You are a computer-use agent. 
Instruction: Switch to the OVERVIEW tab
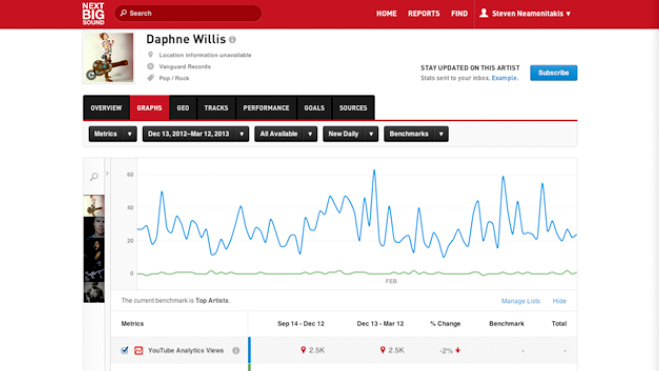(x=106, y=108)
